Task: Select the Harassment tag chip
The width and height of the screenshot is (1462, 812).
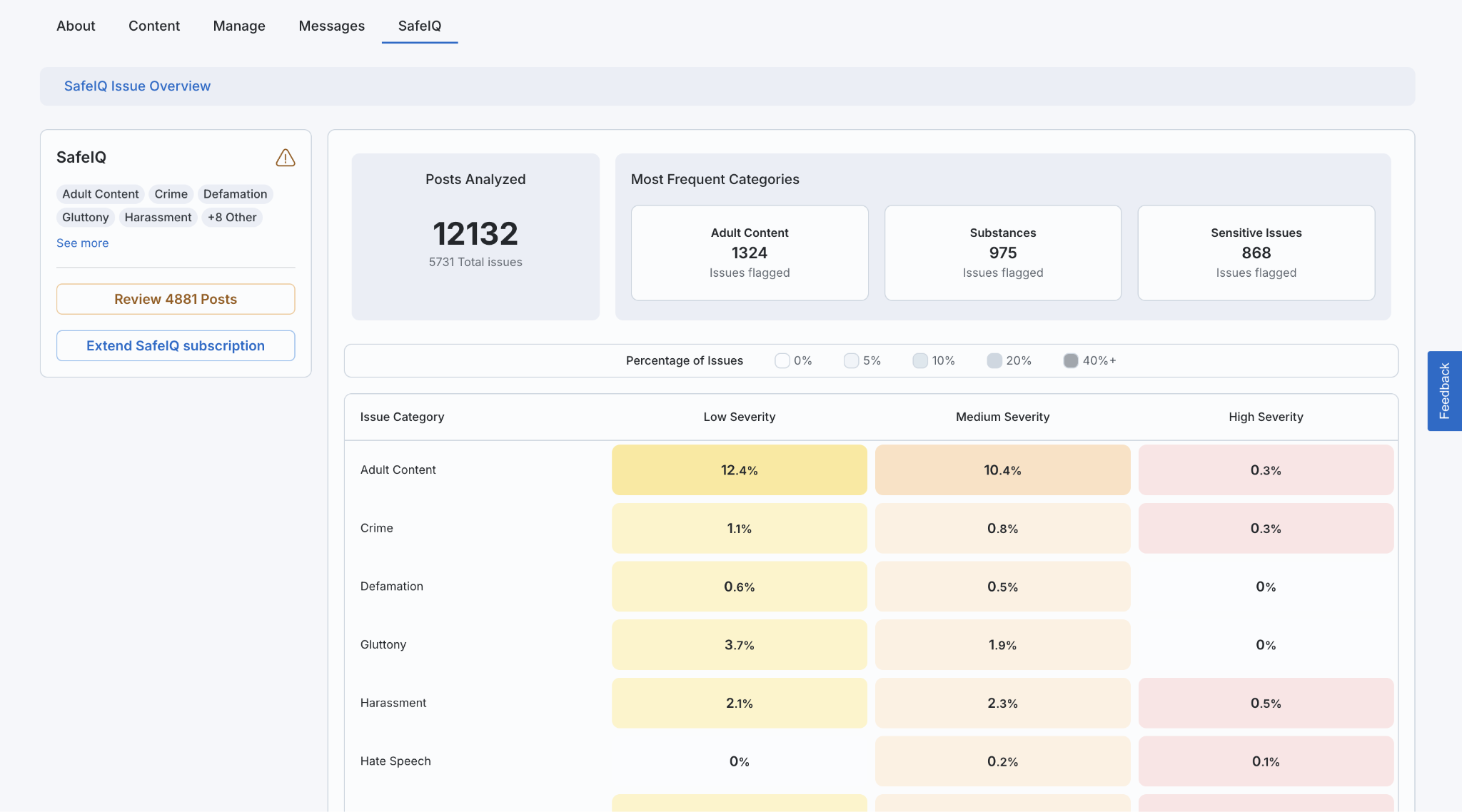Action: (x=158, y=218)
